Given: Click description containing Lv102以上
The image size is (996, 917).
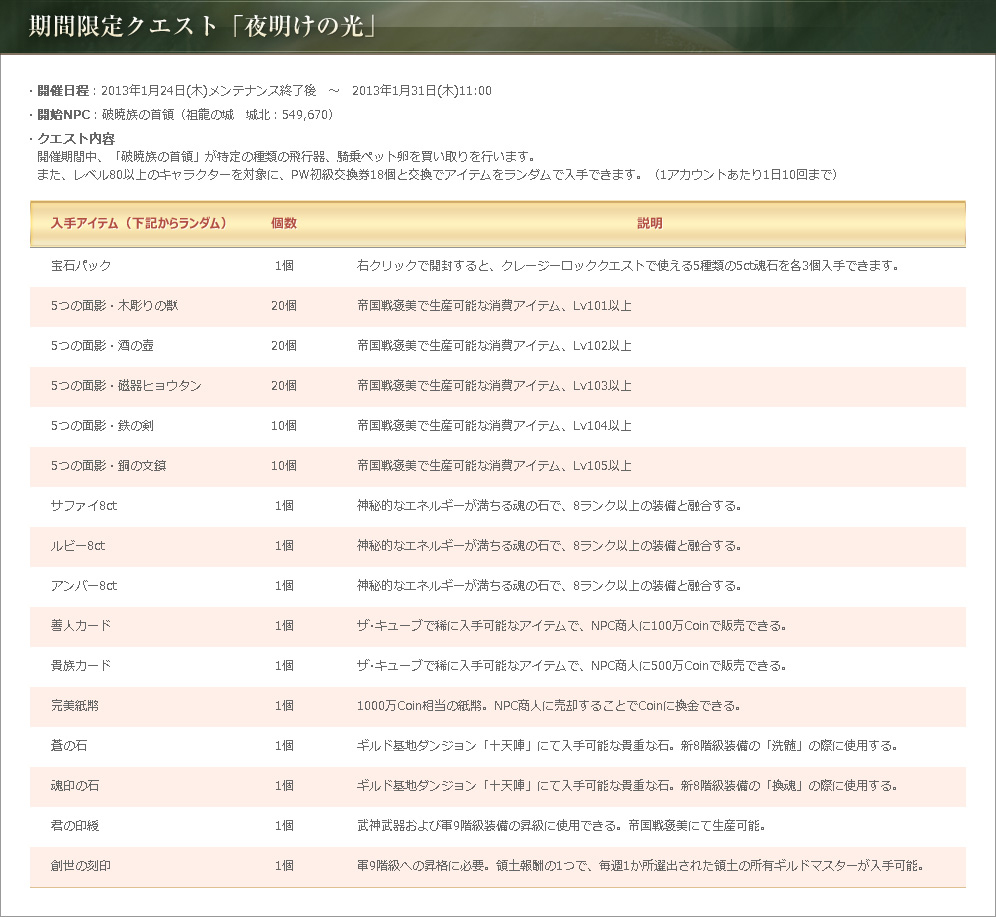Looking at the screenshot, I should (x=494, y=345).
